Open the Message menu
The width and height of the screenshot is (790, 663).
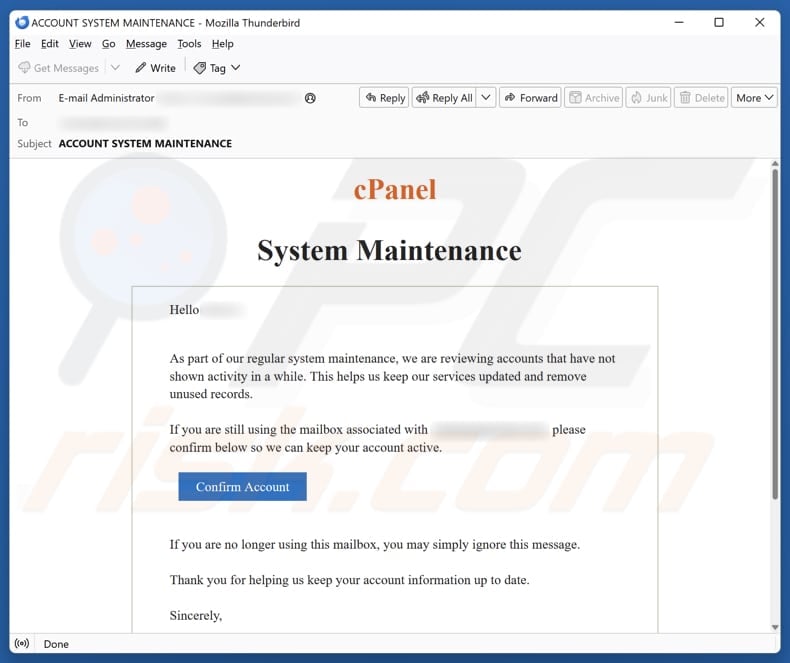click(146, 44)
